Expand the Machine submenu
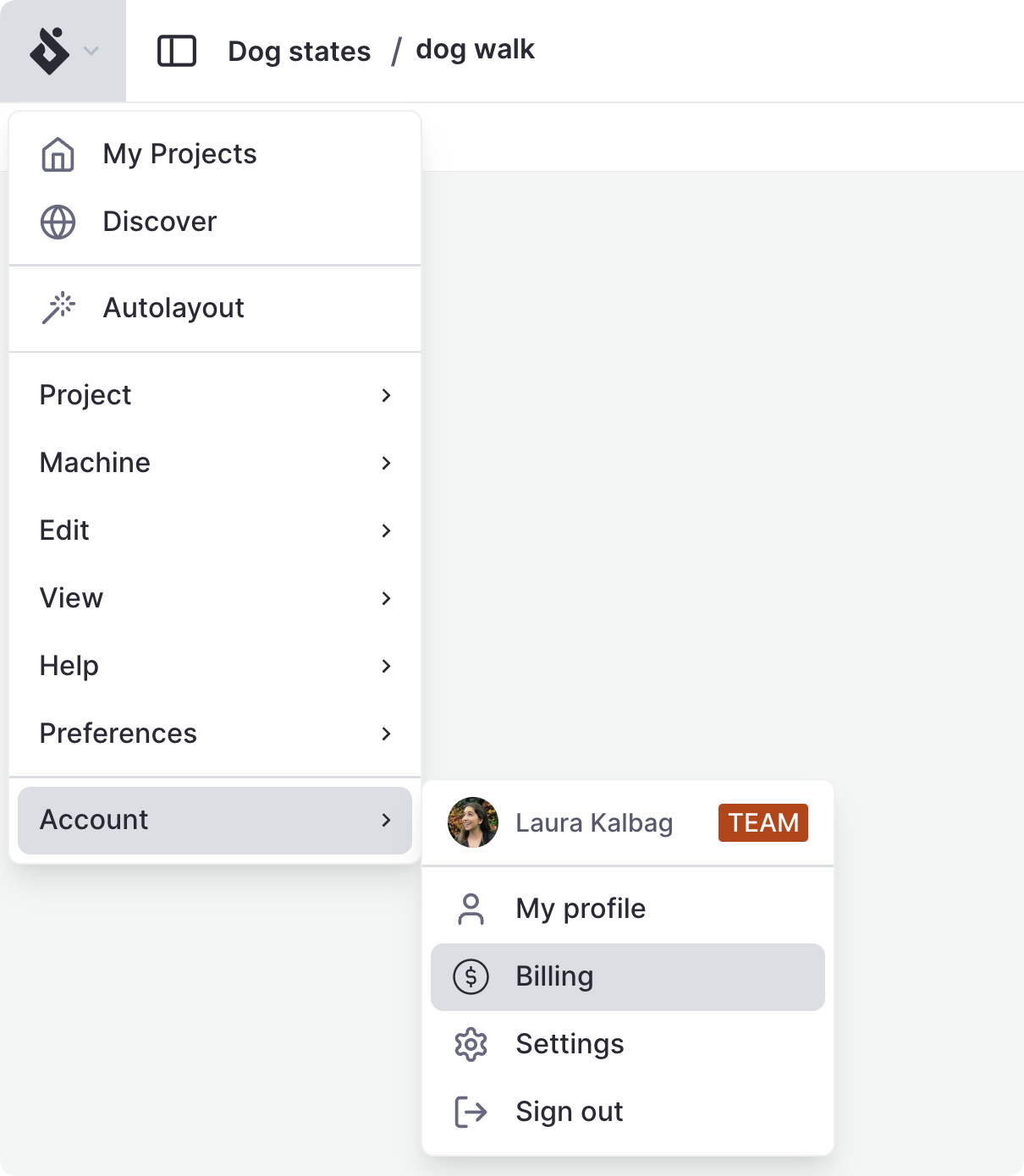1024x1176 pixels. coord(386,463)
